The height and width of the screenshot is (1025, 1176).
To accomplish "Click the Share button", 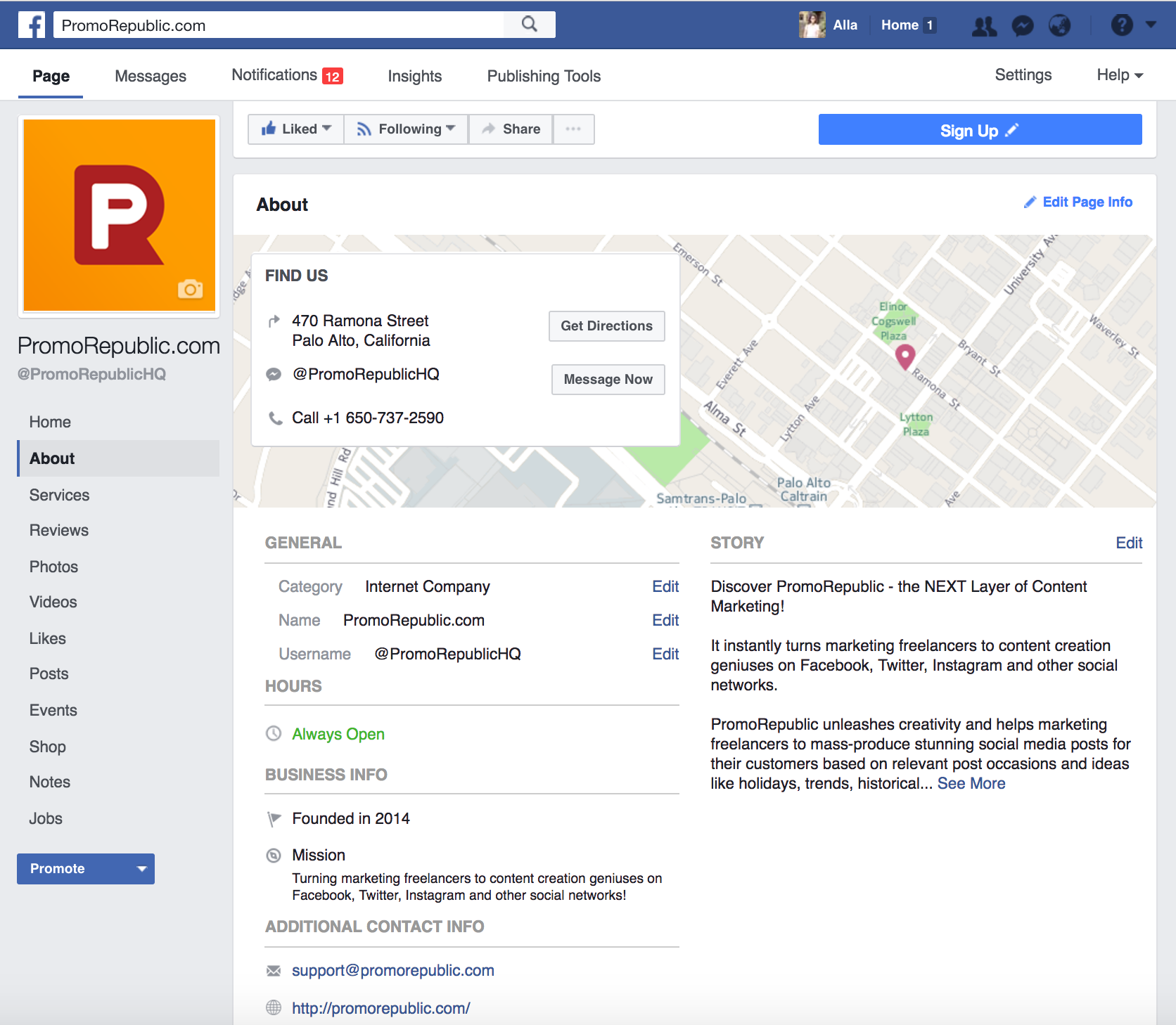I will pos(511,129).
